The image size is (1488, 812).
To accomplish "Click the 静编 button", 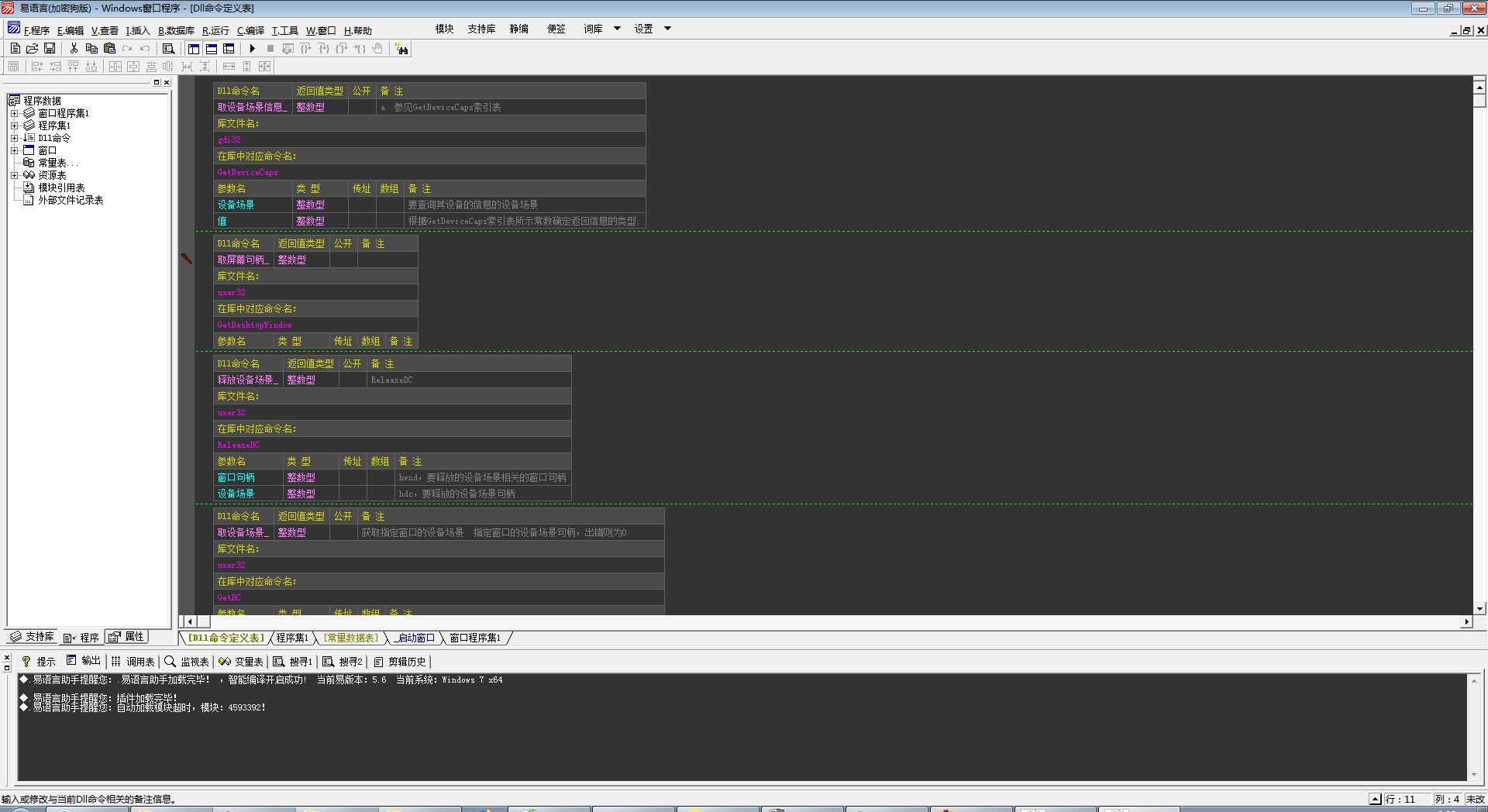I will click(x=519, y=29).
